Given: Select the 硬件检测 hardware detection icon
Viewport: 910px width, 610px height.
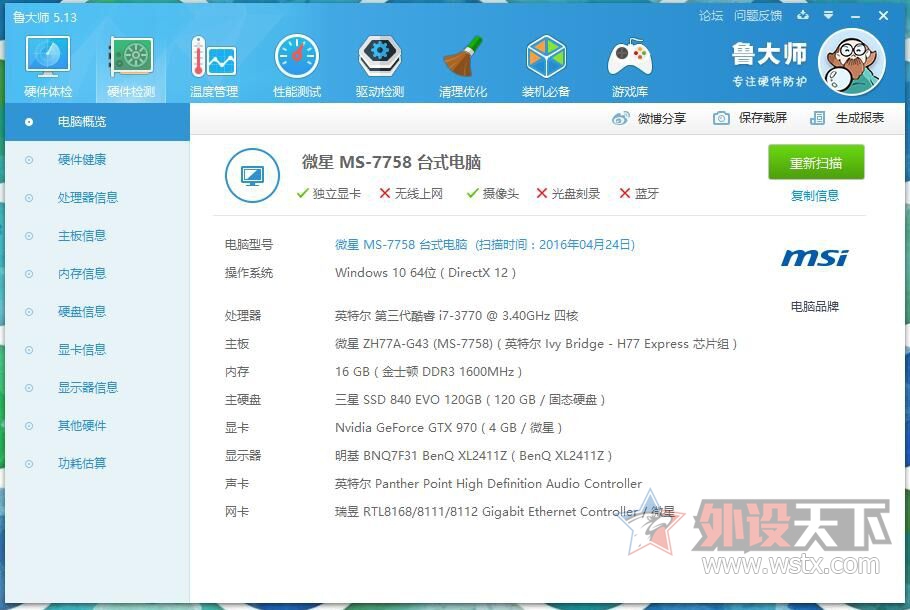Looking at the screenshot, I should coord(131,66).
